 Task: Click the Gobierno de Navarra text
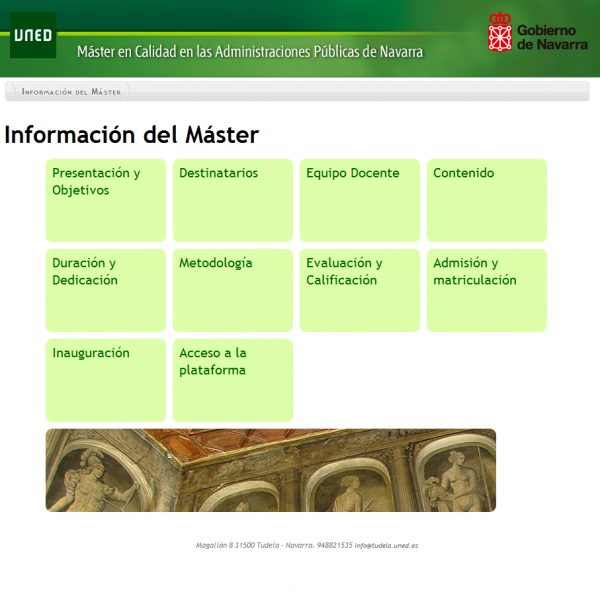[x=552, y=37]
